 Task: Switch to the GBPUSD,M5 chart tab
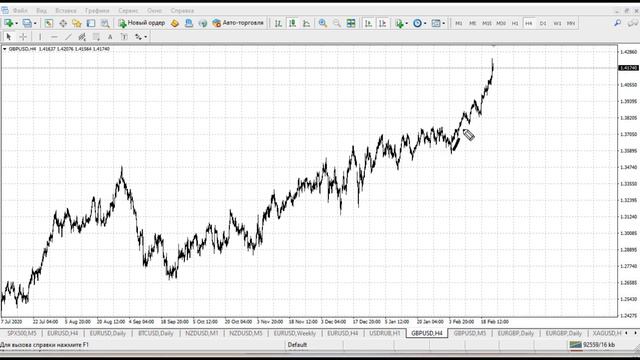tap(470, 333)
